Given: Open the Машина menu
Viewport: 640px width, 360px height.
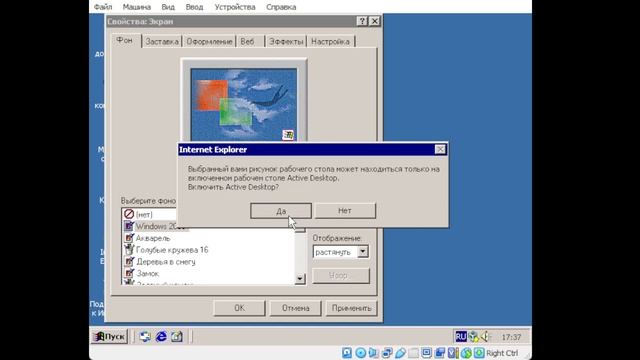Looking at the screenshot, I should (x=137, y=7).
